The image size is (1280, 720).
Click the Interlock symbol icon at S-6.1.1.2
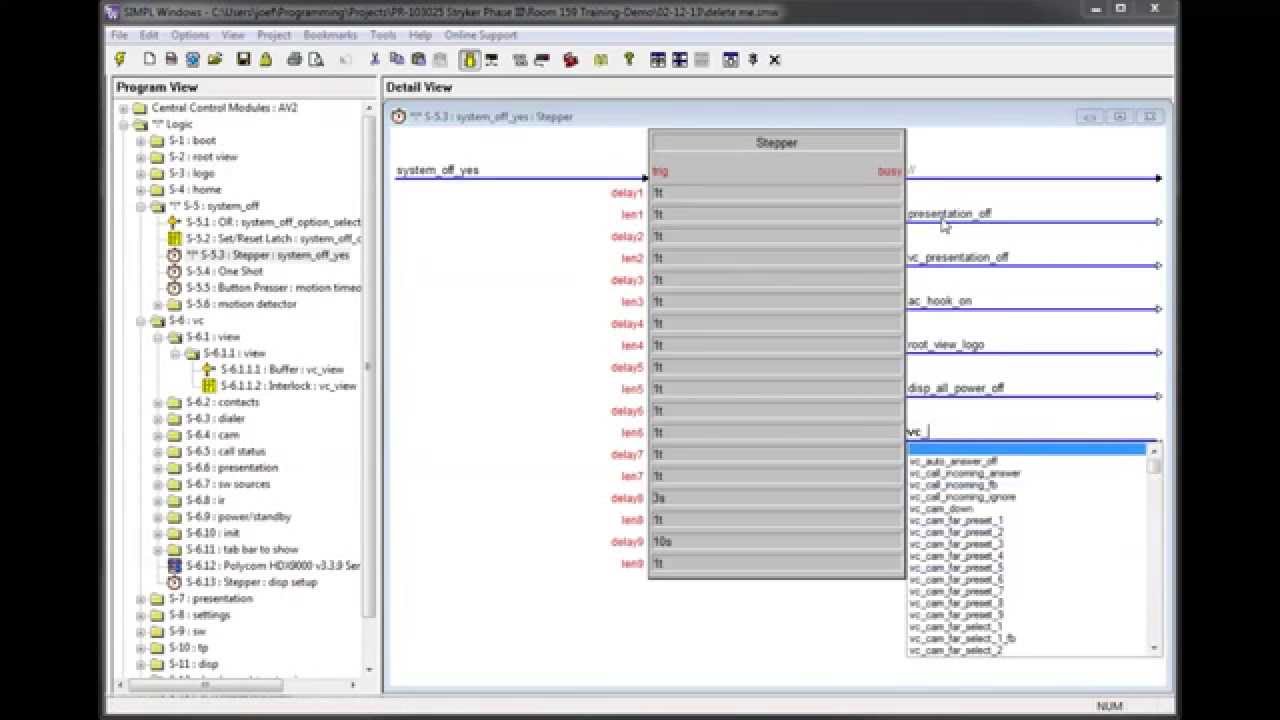click(209, 385)
